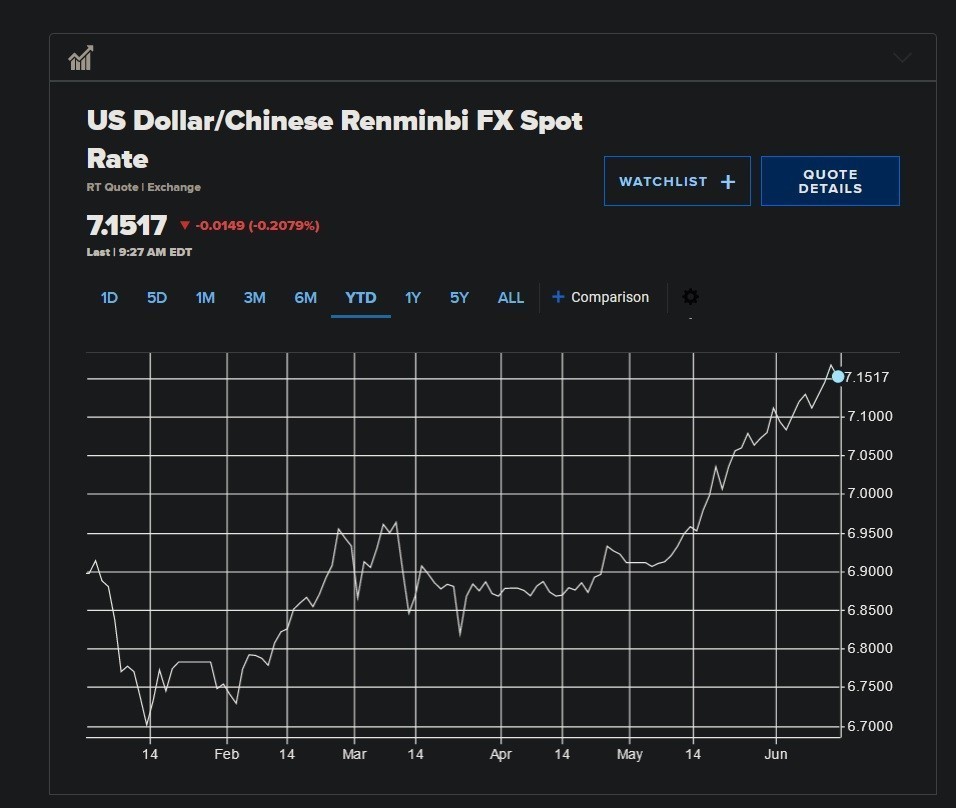Show the 1Y chart range
This screenshot has width=956, height=808.
click(412, 298)
